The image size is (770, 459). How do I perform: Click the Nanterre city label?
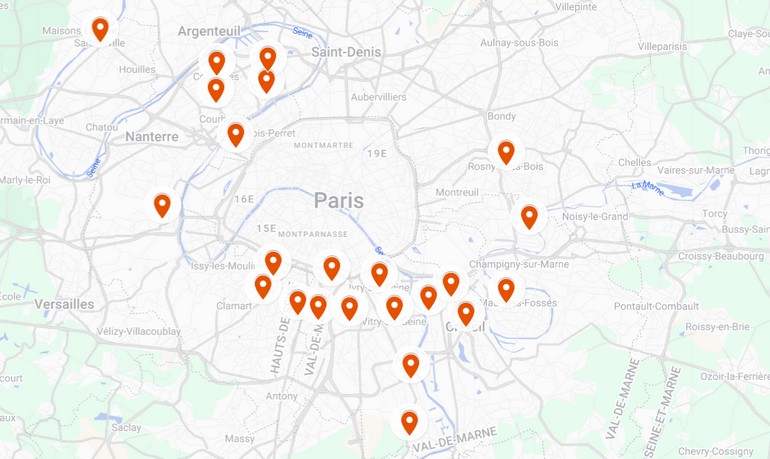click(152, 136)
